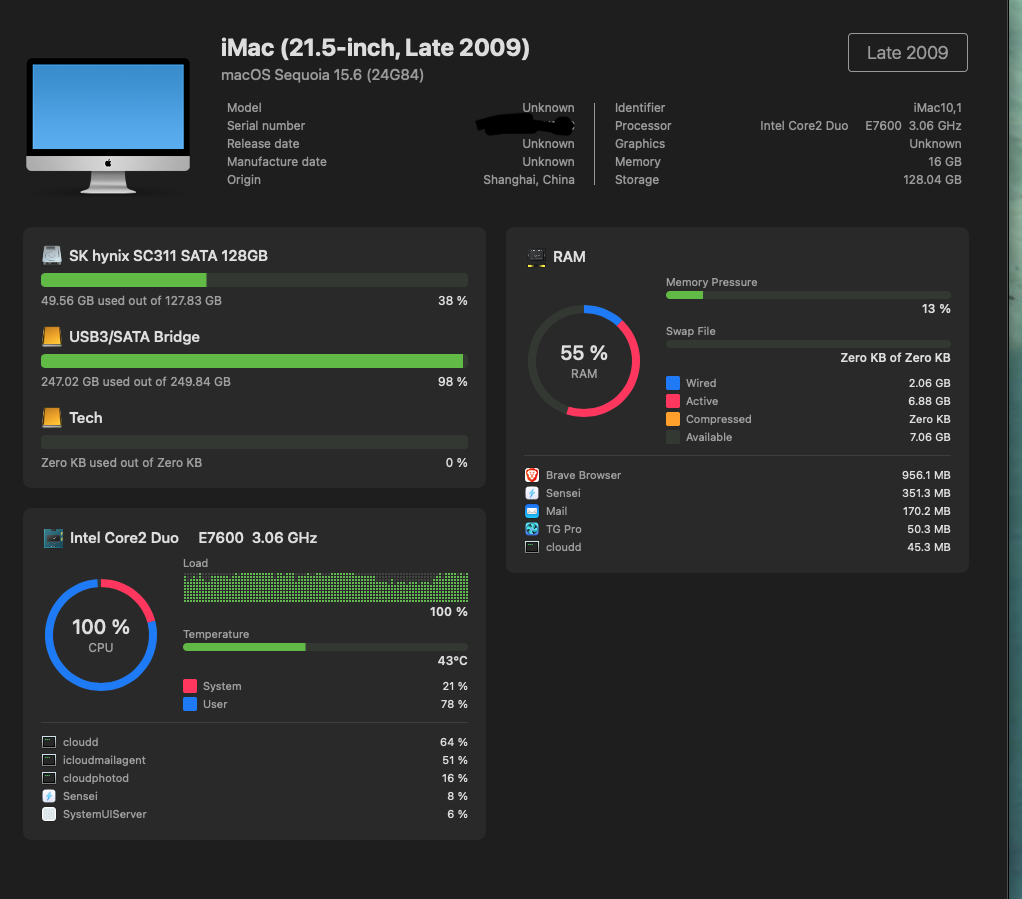Click the Zero KB of Zero KB swap text
The height and width of the screenshot is (899, 1022).
[896, 357]
